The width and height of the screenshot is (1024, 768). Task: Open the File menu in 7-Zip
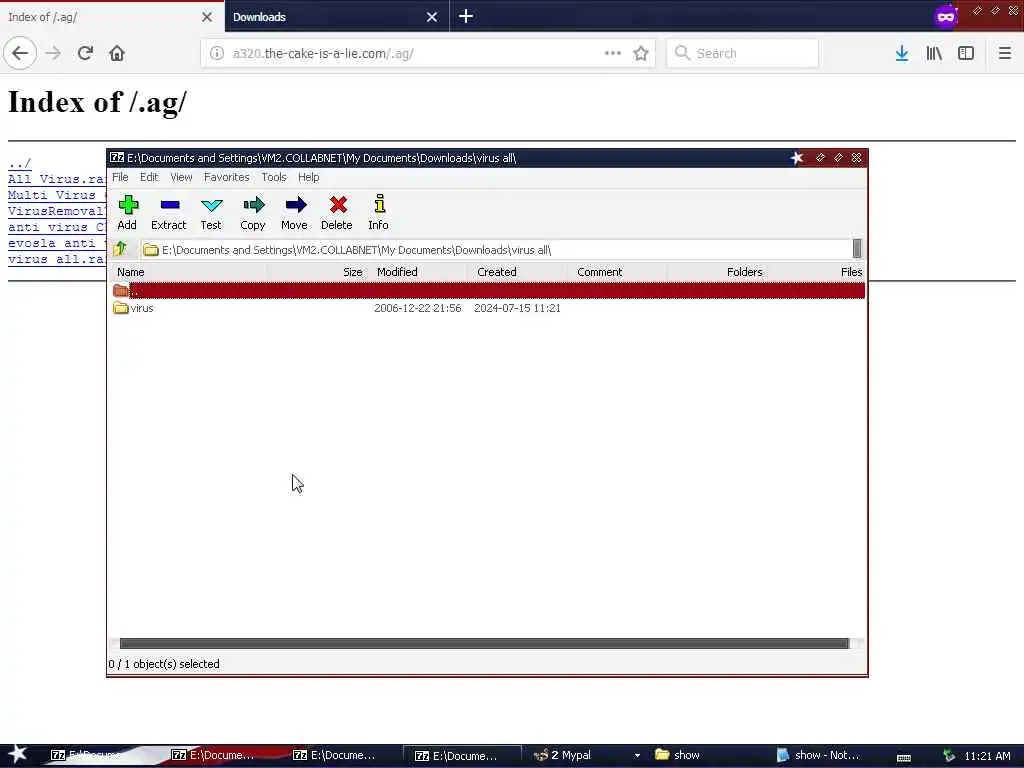(120, 177)
